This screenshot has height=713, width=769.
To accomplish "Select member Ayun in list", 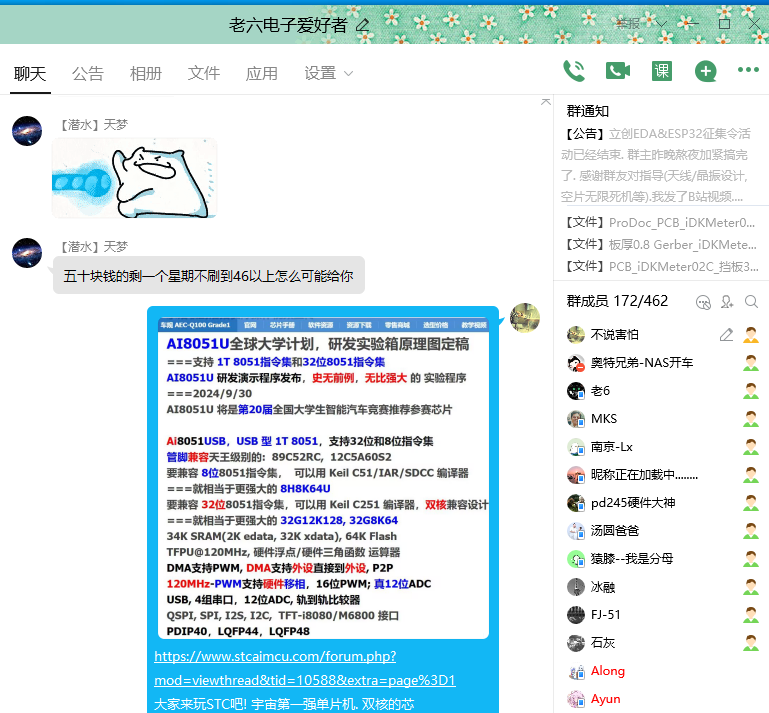I will tap(662, 699).
